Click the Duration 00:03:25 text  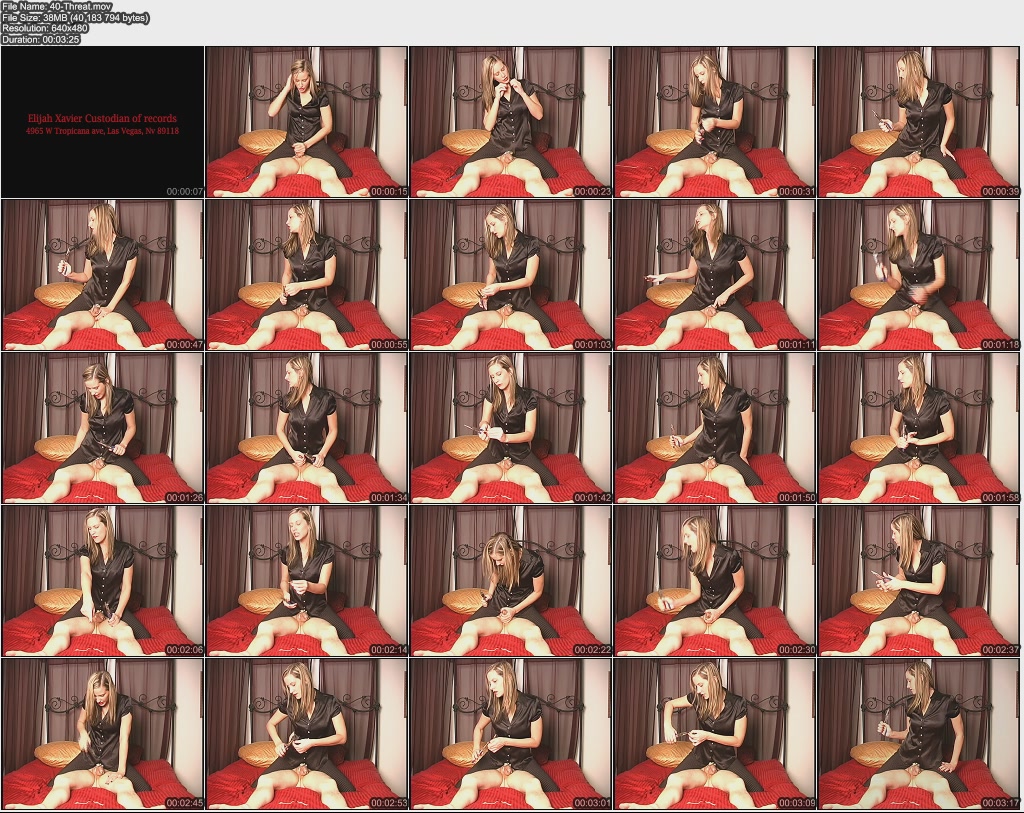tap(46, 41)
